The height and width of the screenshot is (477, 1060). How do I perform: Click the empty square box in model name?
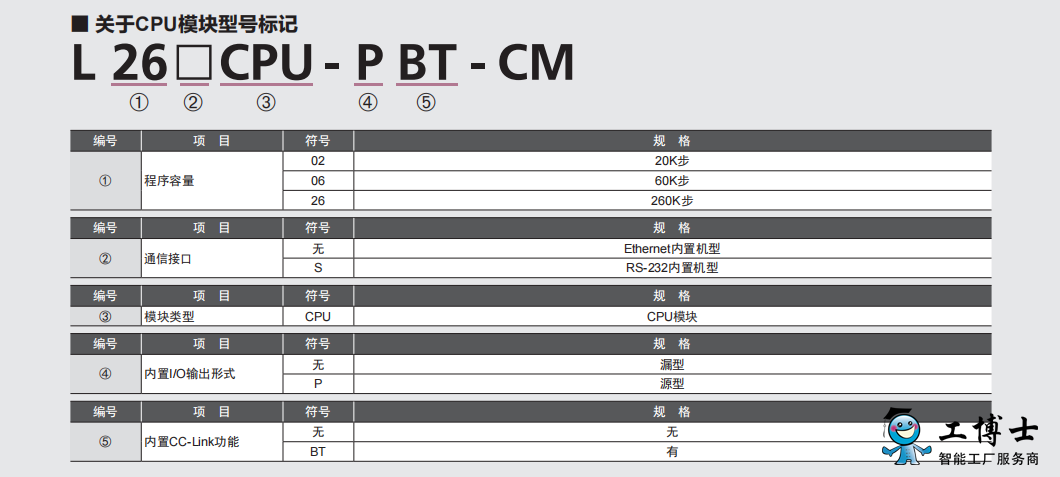point(194,64)
